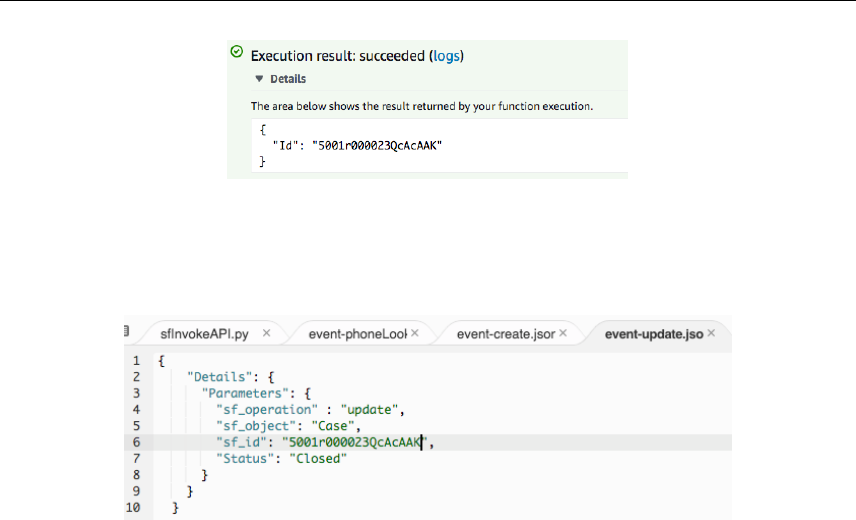Close the event-update.json tab
Screen dimensions: 856x520
(x=712, y=332)
